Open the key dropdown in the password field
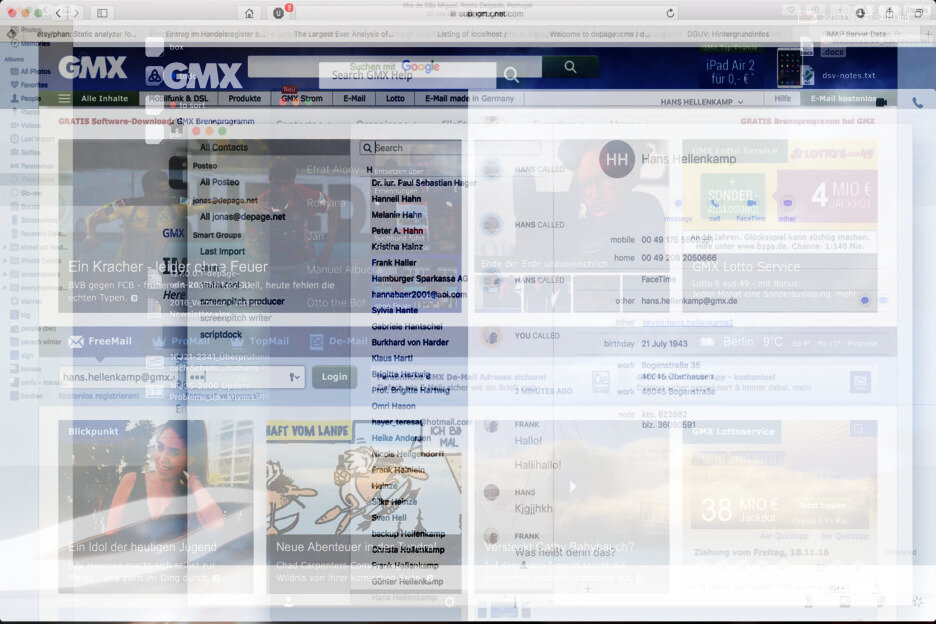936x624 pixels. (294, 377)
